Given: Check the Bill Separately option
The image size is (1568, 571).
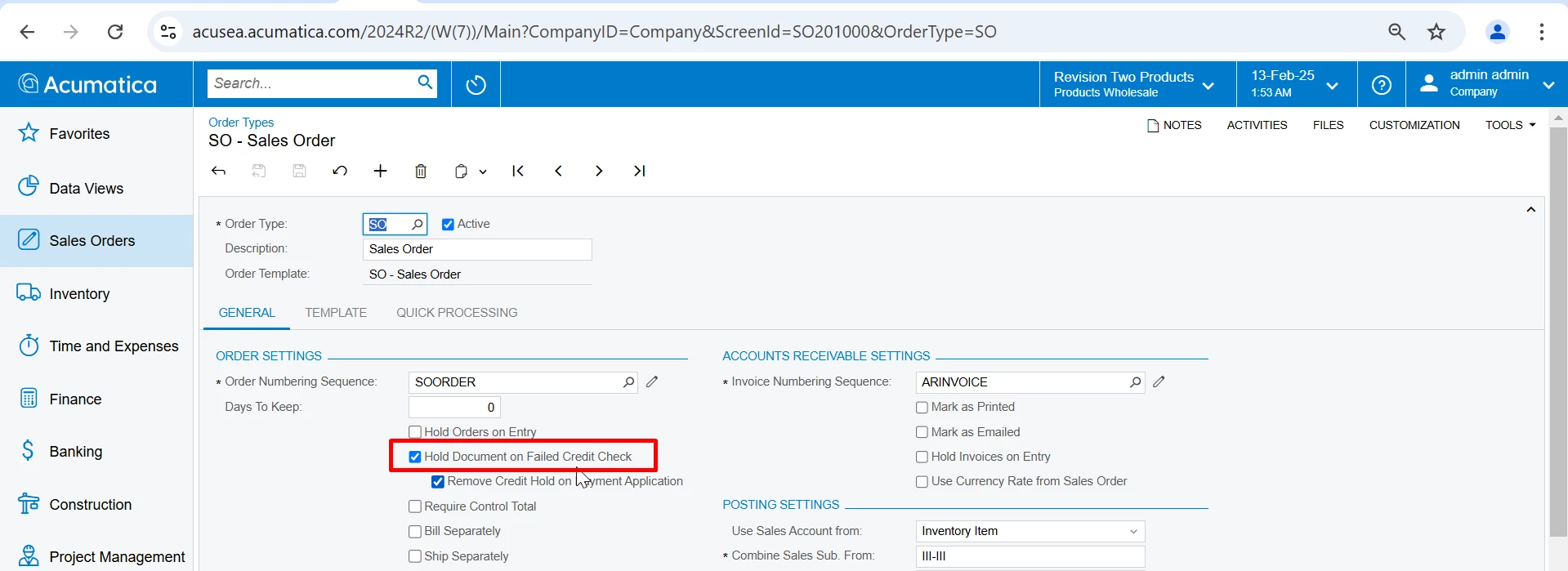Looking at the screenshot, I should 415,531.
